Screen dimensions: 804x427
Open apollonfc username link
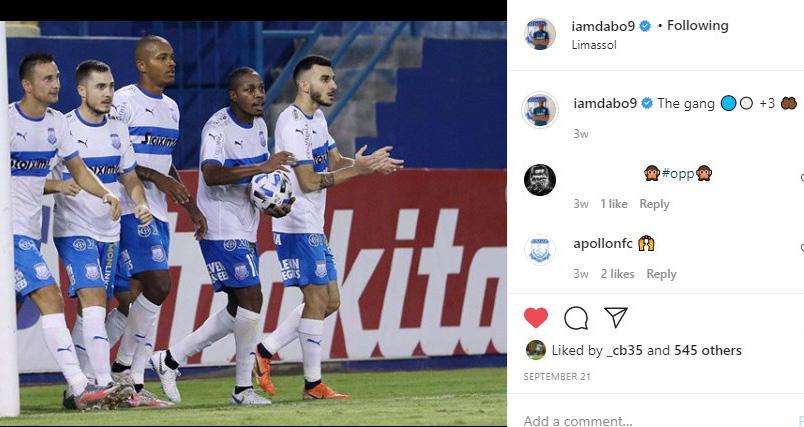pyautogui.click(x=603, y=243)
